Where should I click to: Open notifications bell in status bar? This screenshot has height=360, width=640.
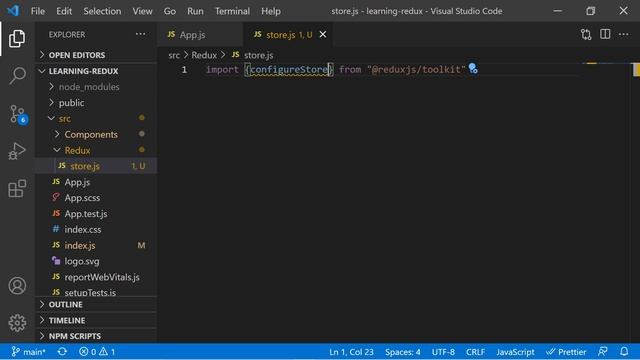[x=624, y=351]
